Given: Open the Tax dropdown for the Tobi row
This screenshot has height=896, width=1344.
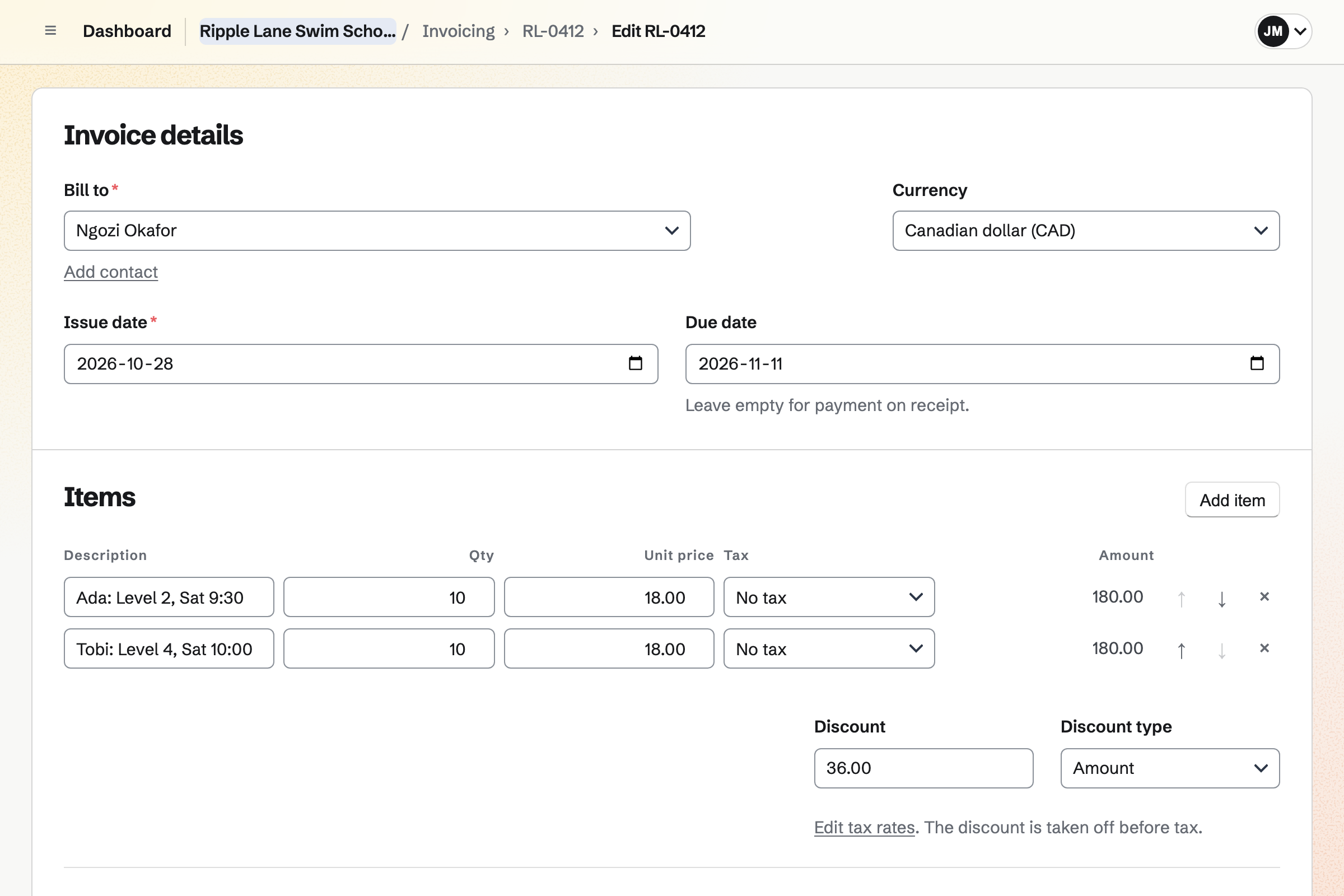Looking at the screenshot, I should pos(829,648).
